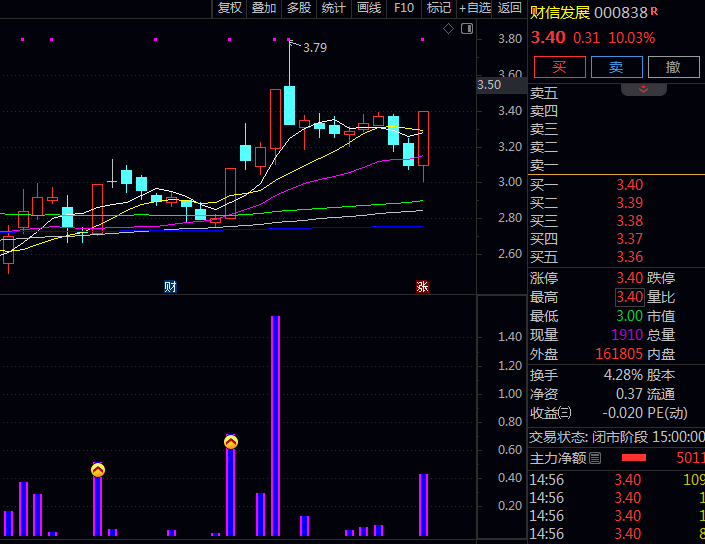Click the 财 financial report marker
Viewport: 705px width, 544px height.
point(170,287)
